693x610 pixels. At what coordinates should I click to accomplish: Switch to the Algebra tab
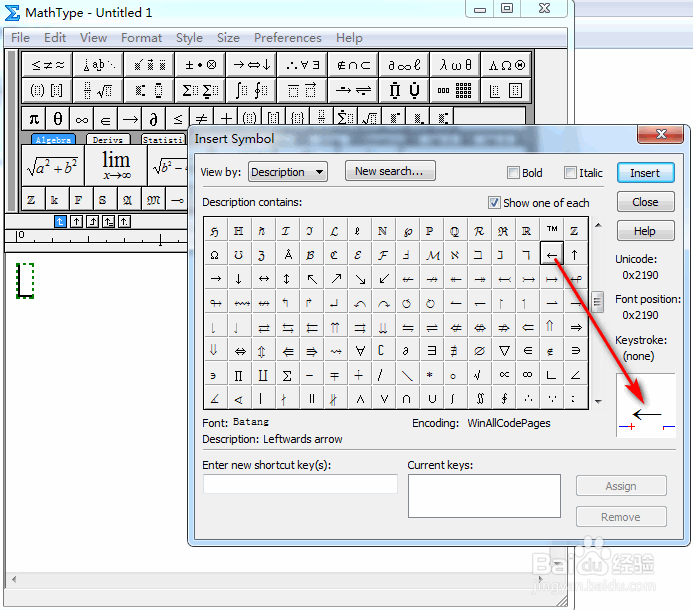tap(53, 140)
